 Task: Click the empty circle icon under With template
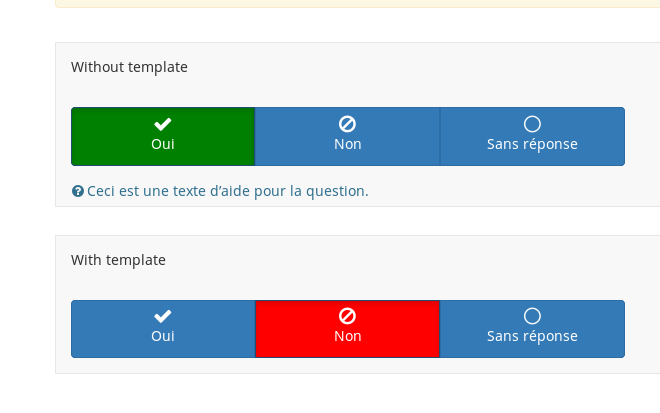[x=532, y=316]
